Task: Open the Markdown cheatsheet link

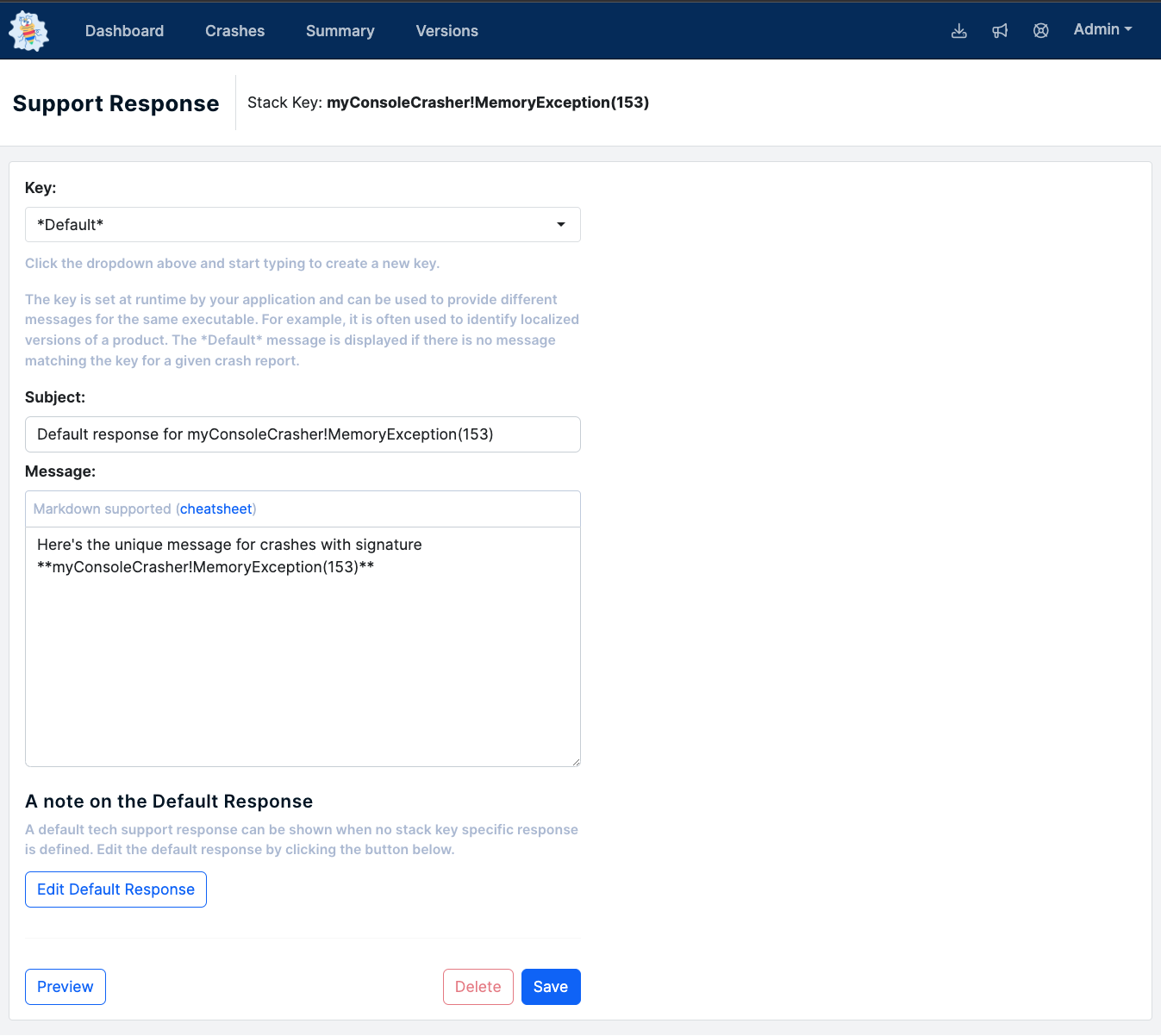Action: pos(216,509)
